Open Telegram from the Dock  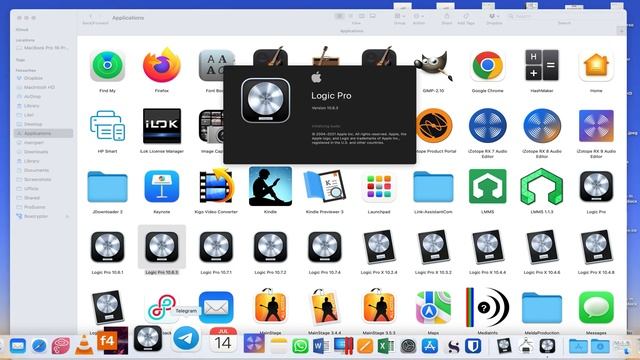point(186,339)
